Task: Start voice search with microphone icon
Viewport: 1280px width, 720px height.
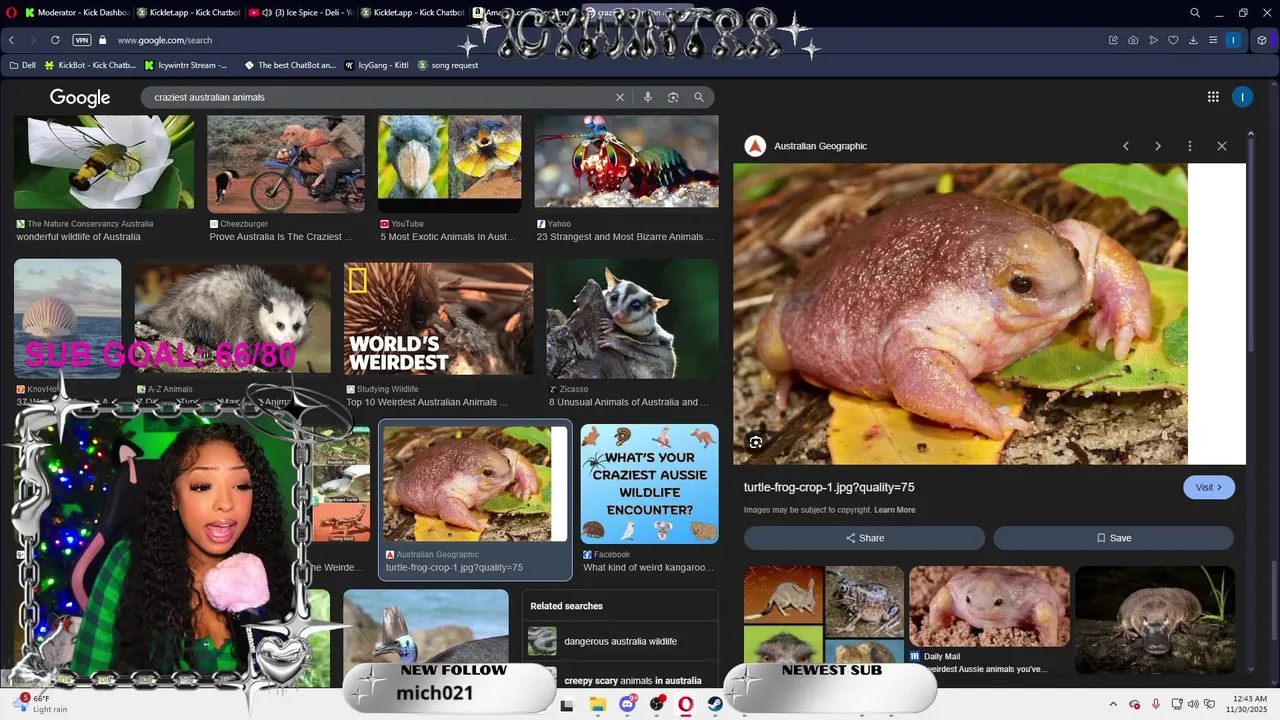Action: click(x=648, y=97)
